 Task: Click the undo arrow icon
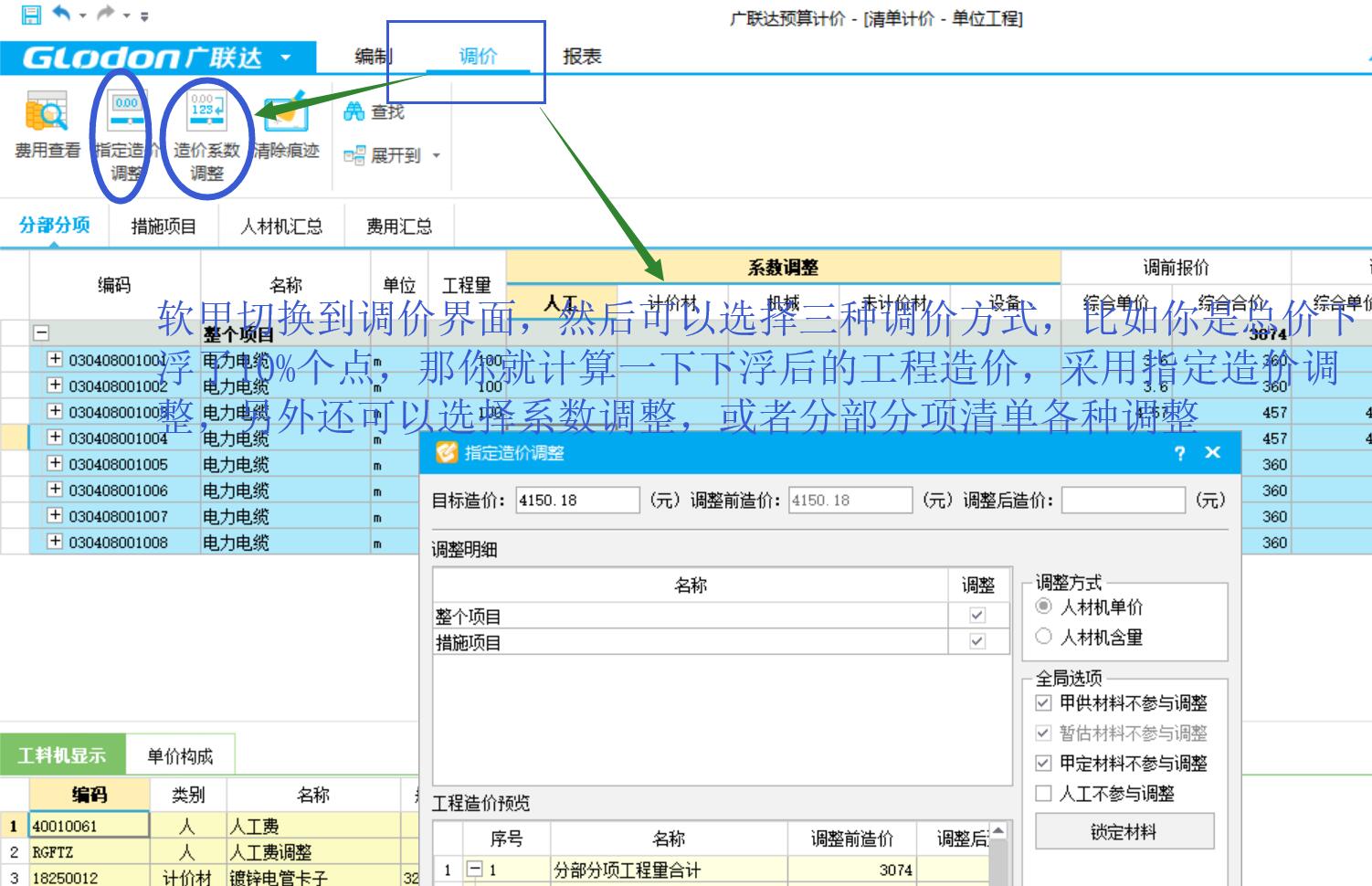61,14
